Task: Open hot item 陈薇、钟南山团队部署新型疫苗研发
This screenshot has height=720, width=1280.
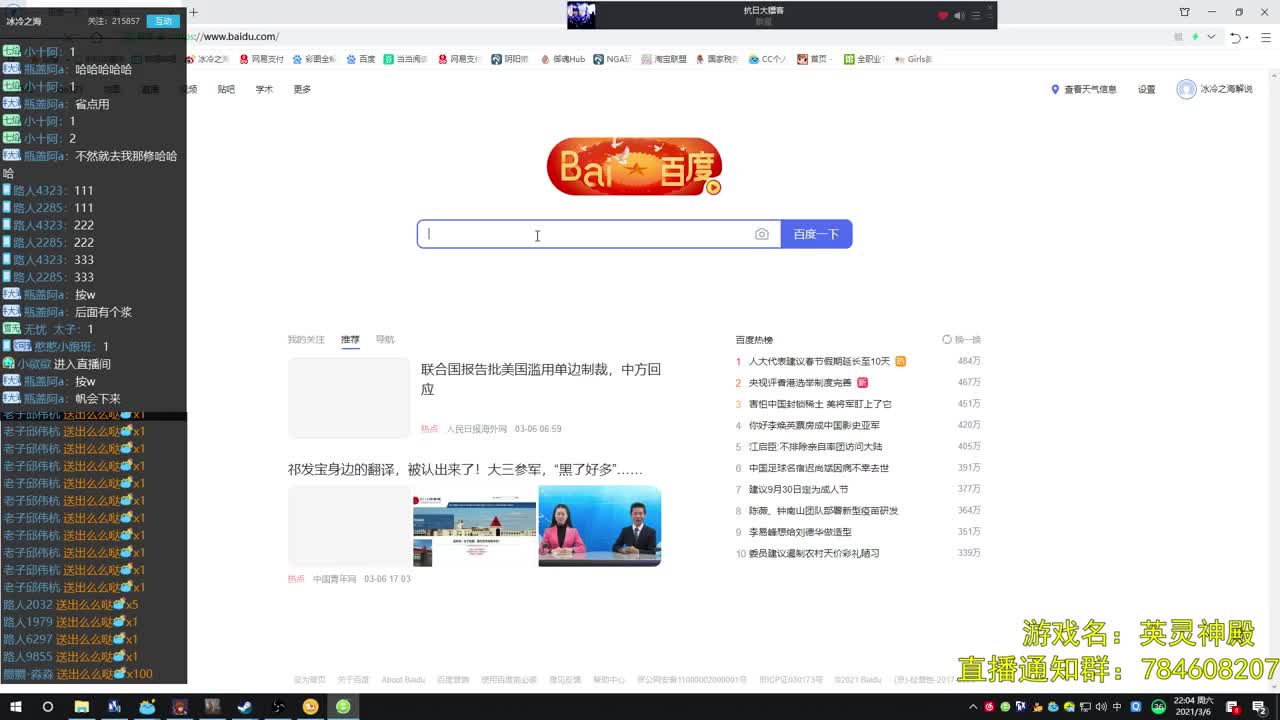Action: [823, 511]
